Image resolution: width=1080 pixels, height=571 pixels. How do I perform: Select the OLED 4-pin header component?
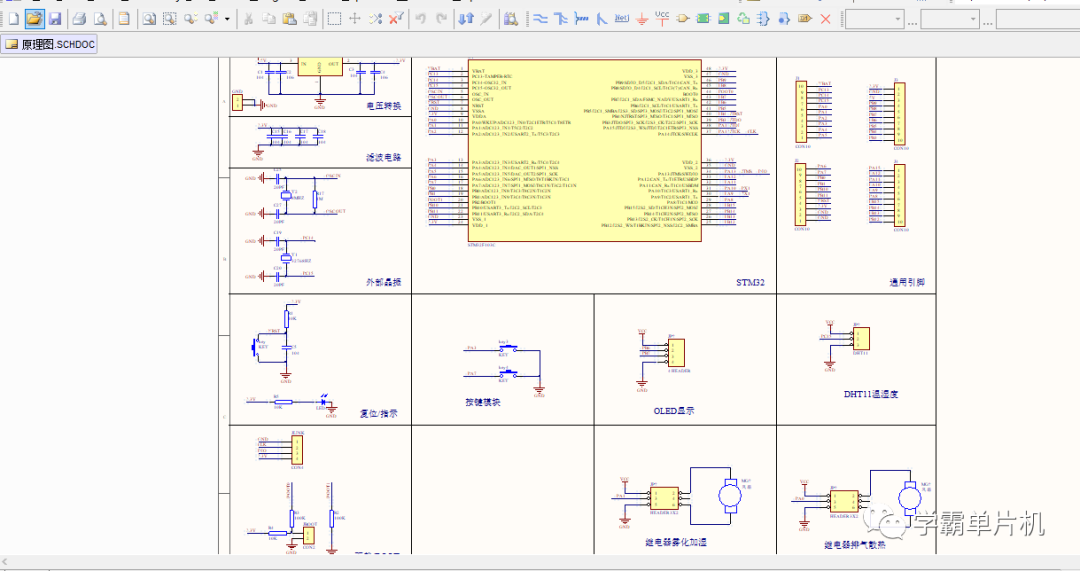click(x=676, y=353)
